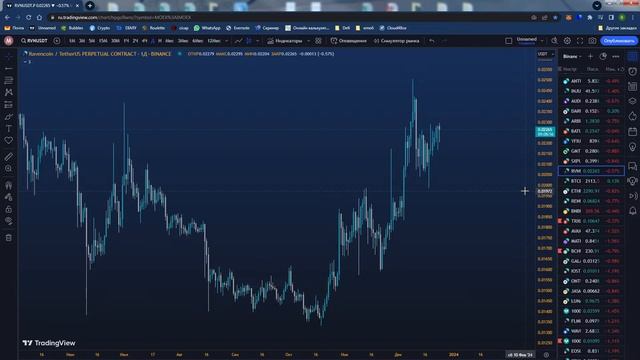Open the Индикаторы (Indicators) menu

285,41
